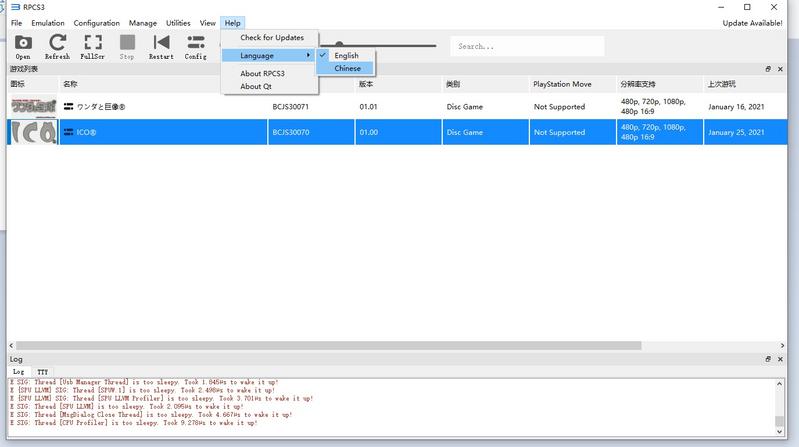
Task: Click the Update Available! link
Action: coord(752,23)
